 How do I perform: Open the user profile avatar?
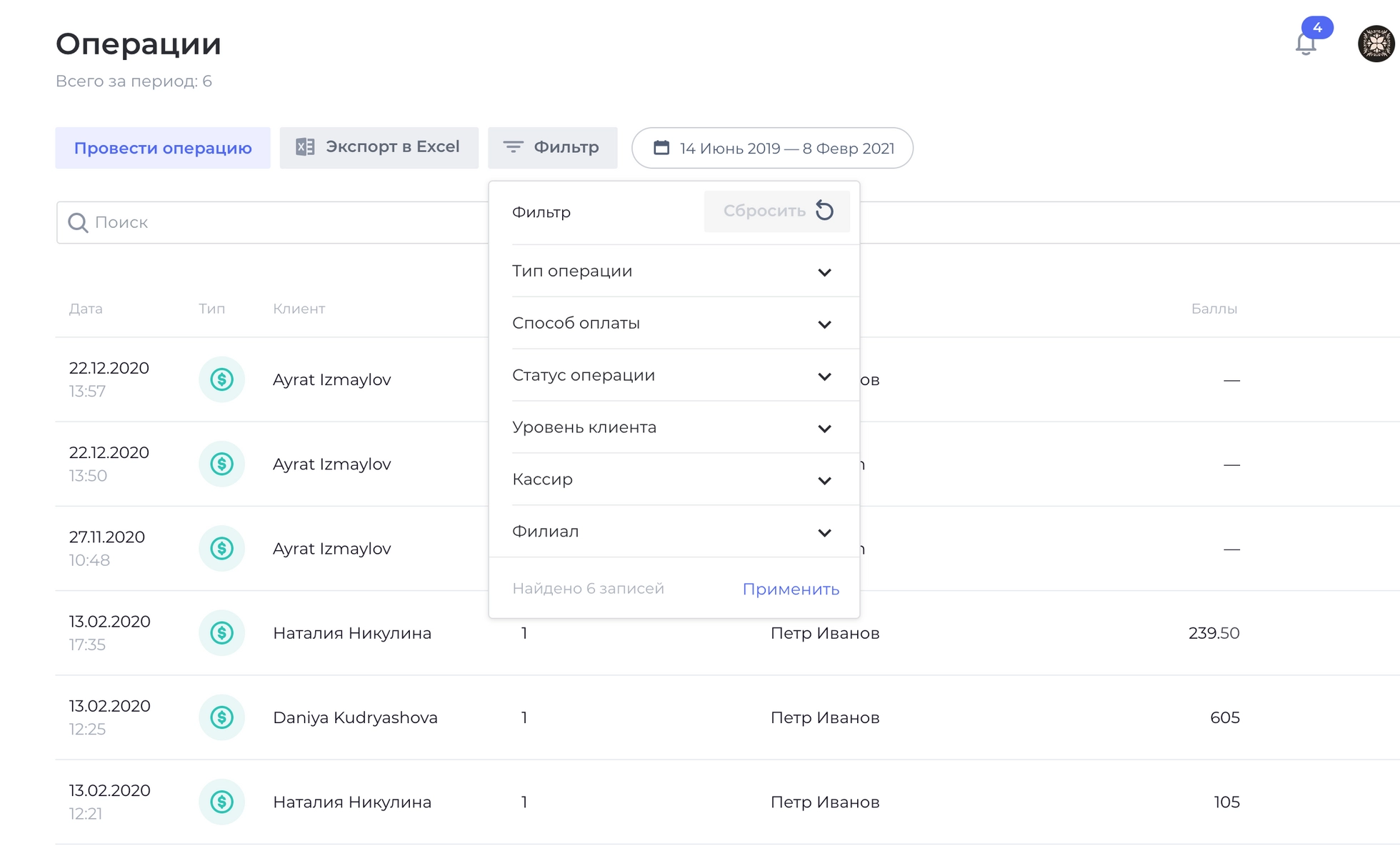click(x=1376, y=44)
